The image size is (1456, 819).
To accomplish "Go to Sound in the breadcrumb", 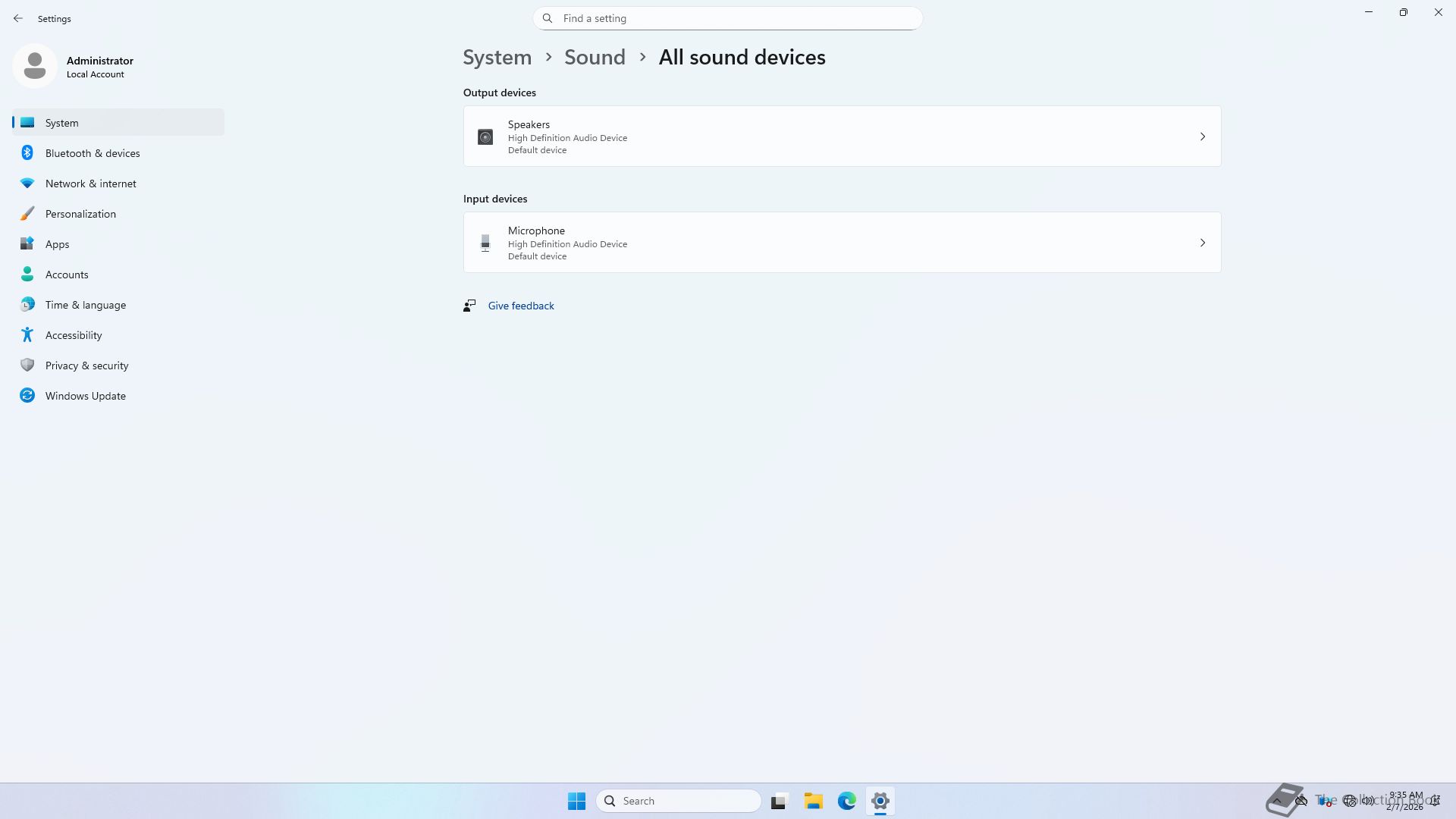I will [x=595, y=58].
